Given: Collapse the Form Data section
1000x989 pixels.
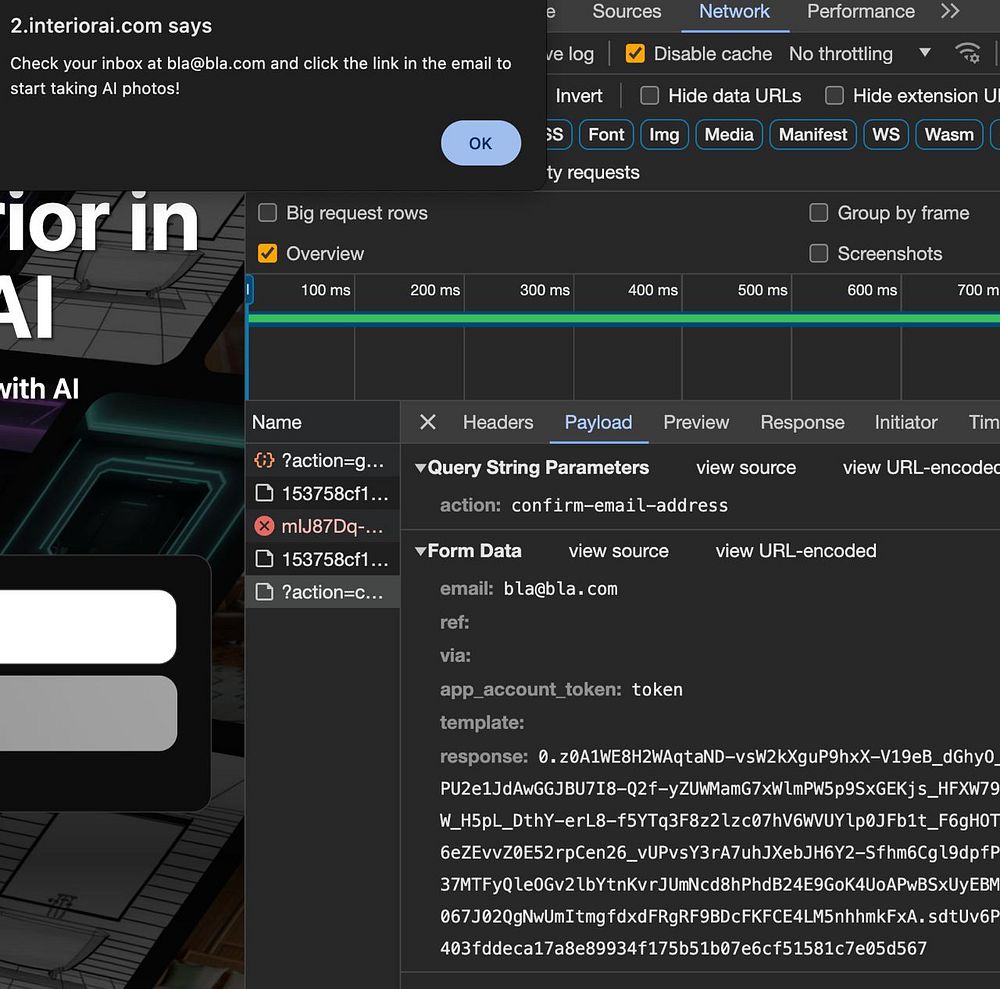Looking at the screenshot, I should (x=420, y=551).
